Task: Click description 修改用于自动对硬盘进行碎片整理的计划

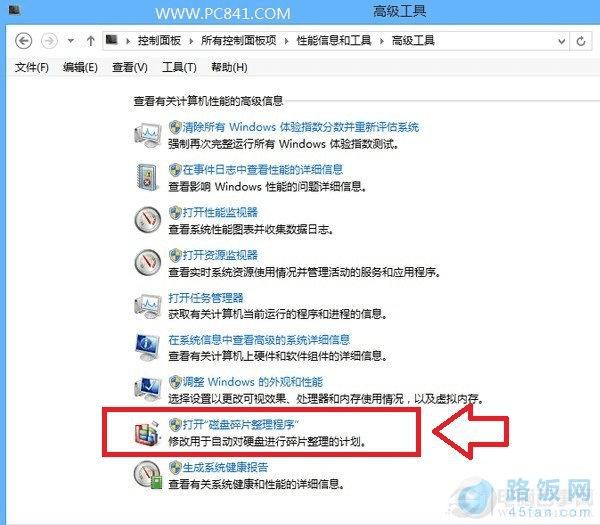Action: coord(267,442)
